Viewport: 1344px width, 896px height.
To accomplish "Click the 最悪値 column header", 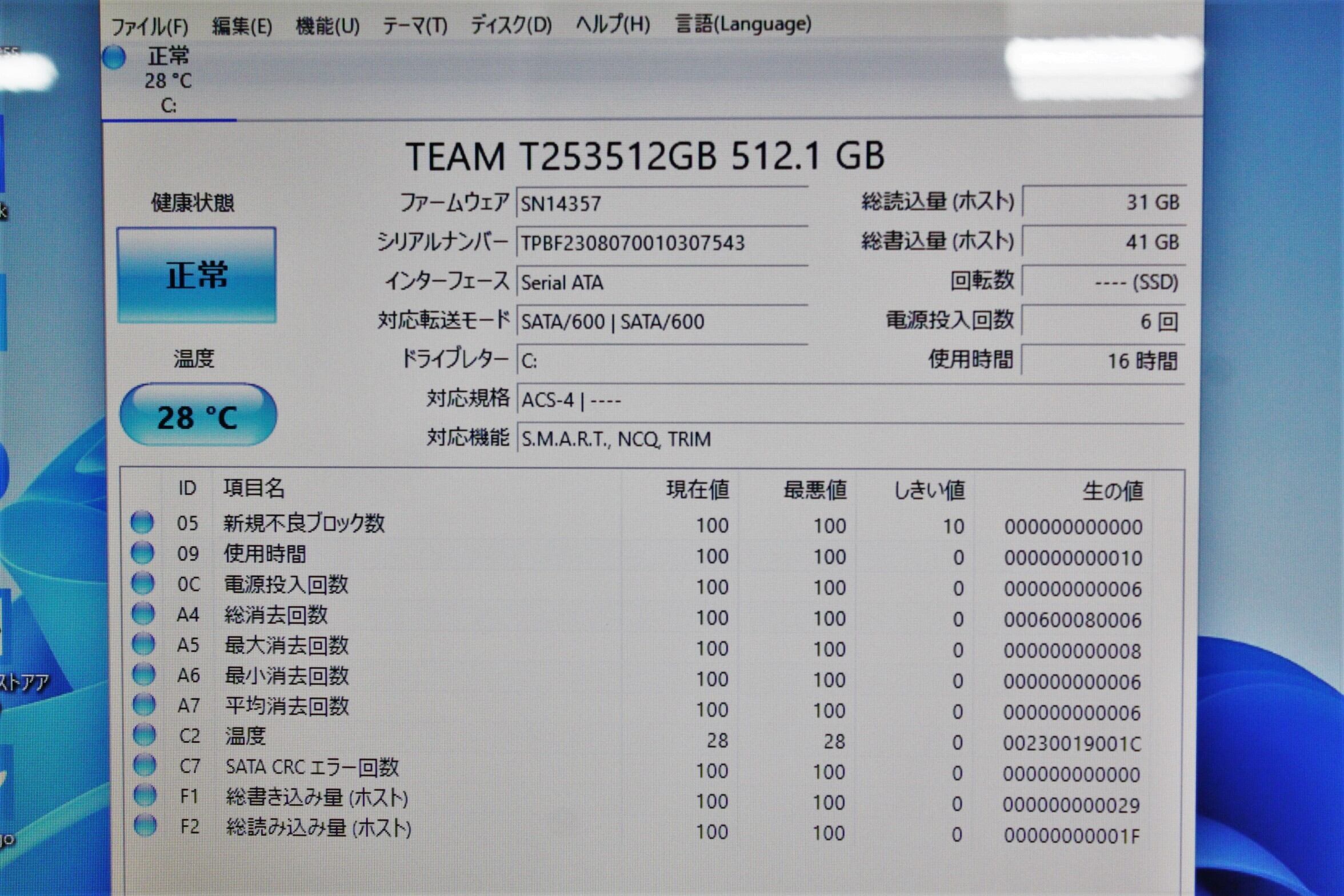I will pos(815,490).
